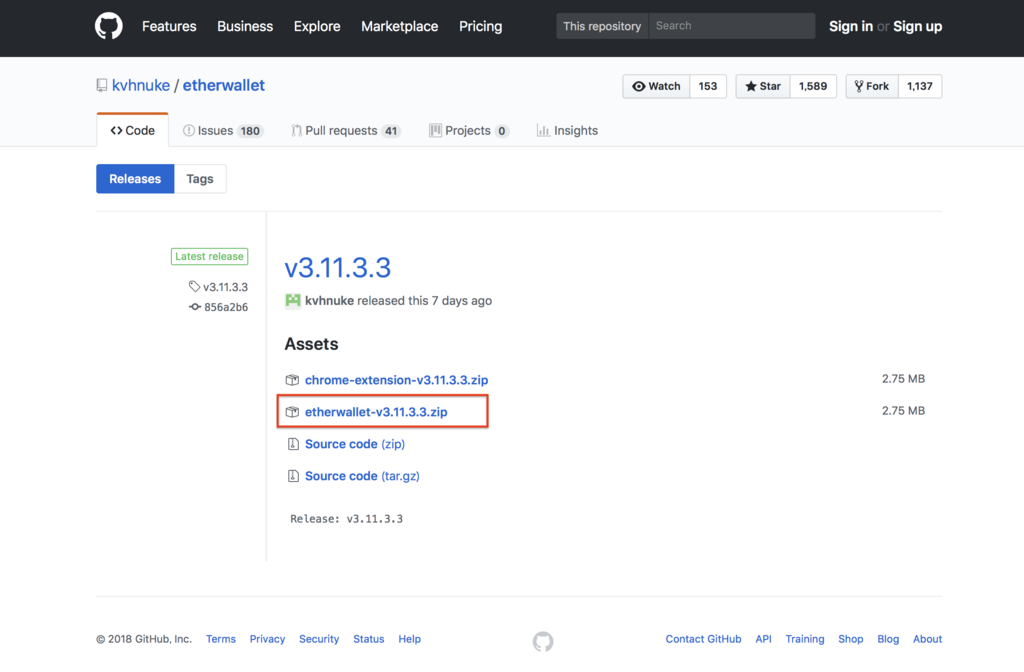
Task: Select the Issues tab
Action: pyautogui.click(x=223, y=131)
